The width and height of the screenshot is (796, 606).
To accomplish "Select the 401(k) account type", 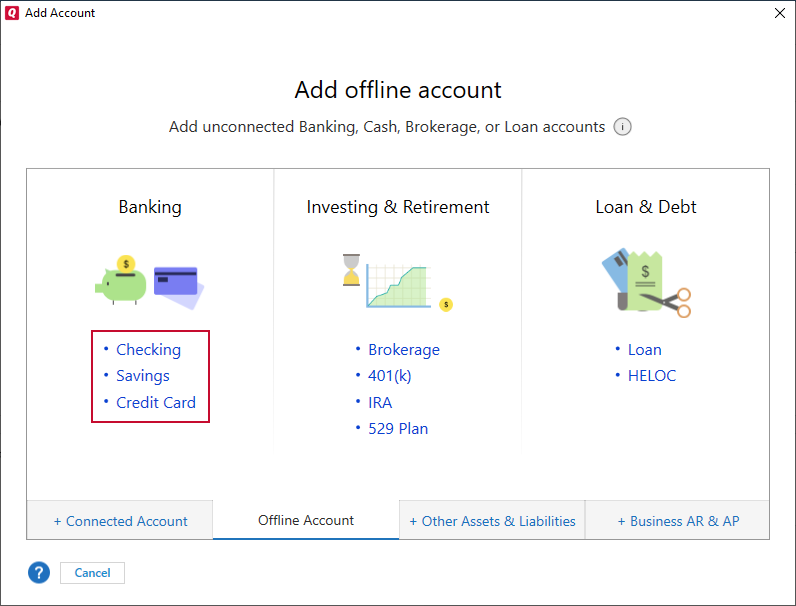I will 390,376.
